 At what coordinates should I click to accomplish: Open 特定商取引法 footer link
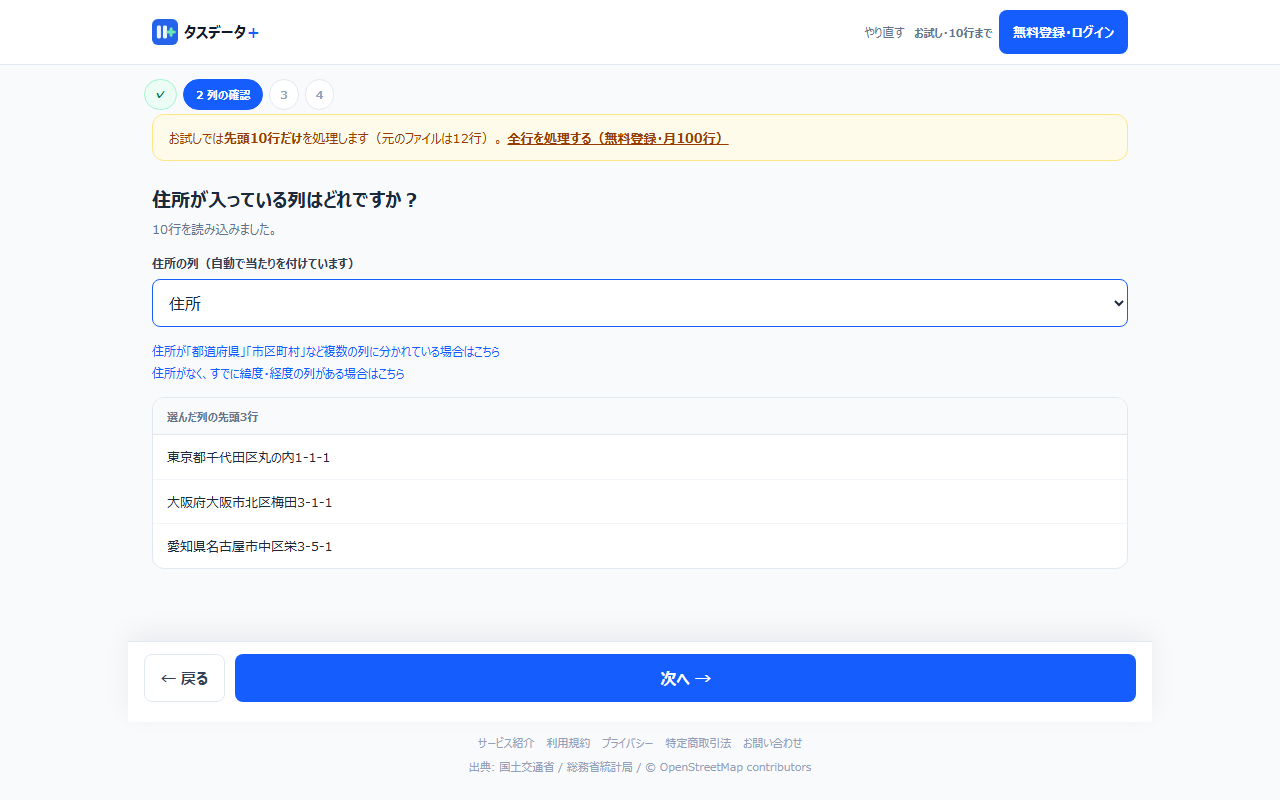pos(698,743)
